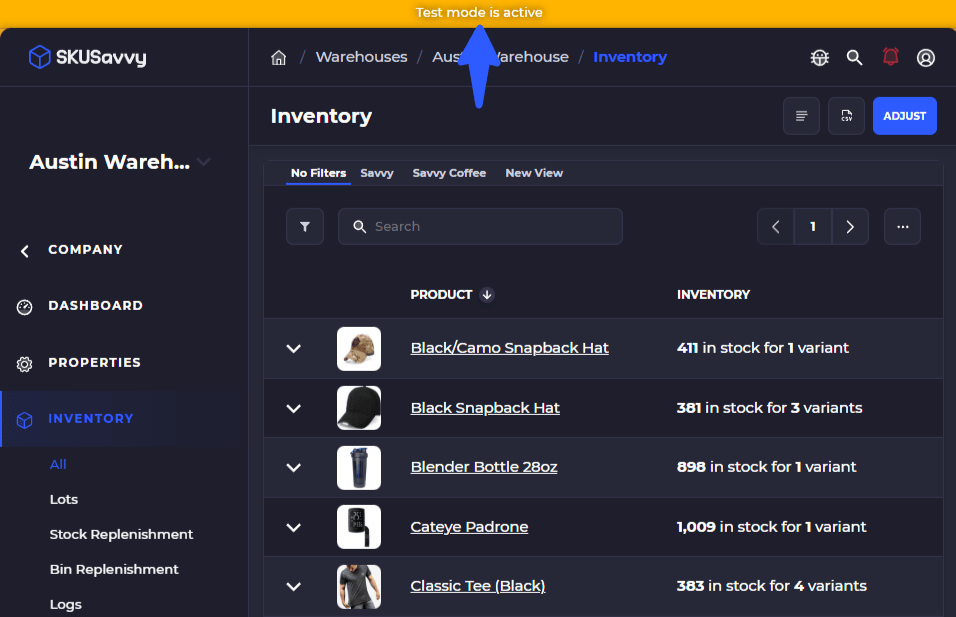Viewport: 956px width, 617px height.
Task: Switch to the Savvy view tab
Action: 377,173
